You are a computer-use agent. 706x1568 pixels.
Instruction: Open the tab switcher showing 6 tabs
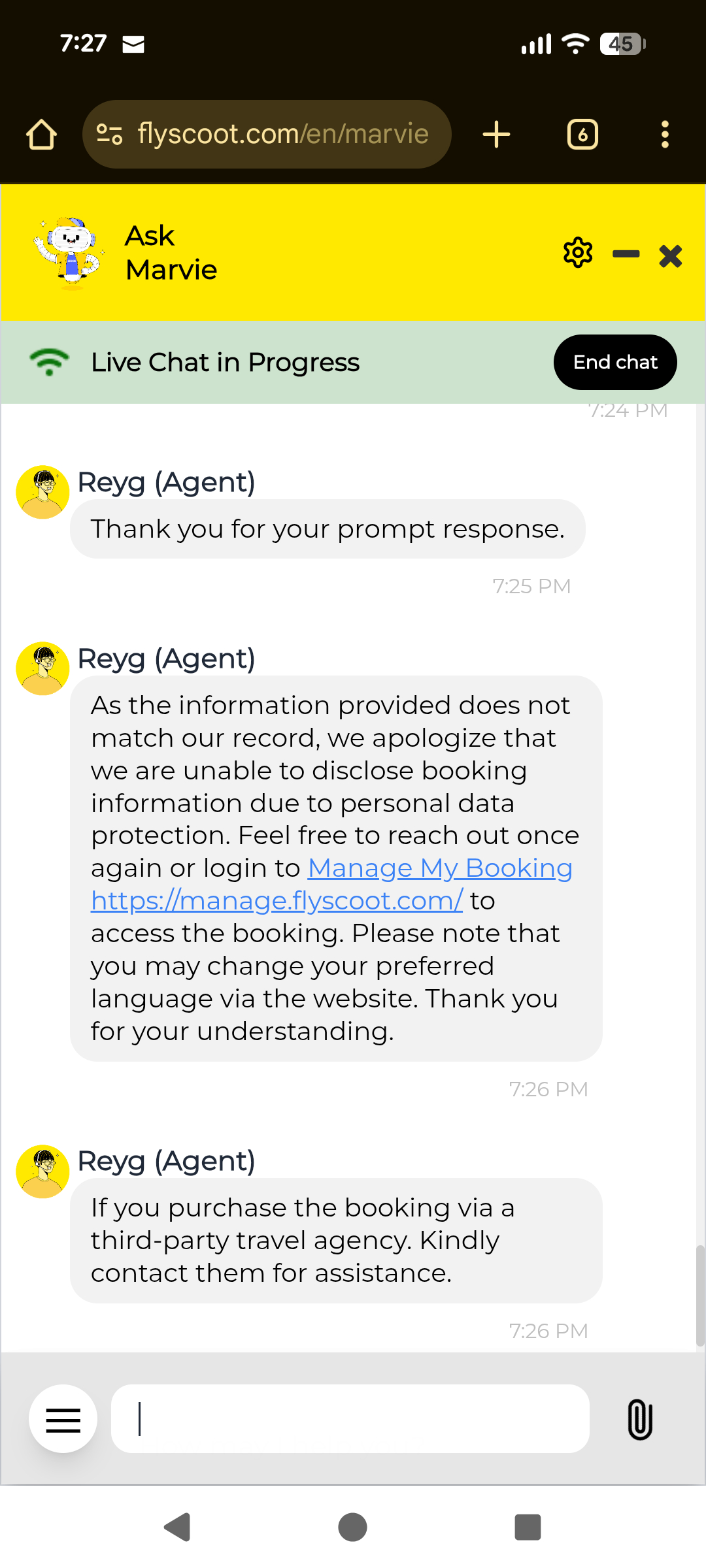point(582,135)
